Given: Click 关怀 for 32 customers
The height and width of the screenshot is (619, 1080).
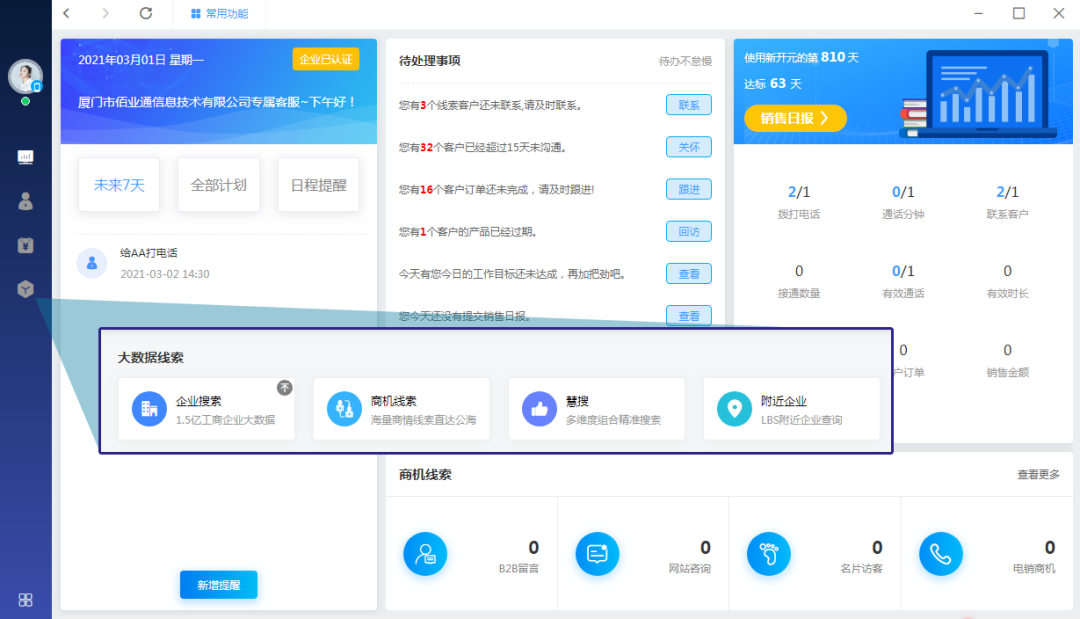Looking at the screenshot, I should 689,147.
